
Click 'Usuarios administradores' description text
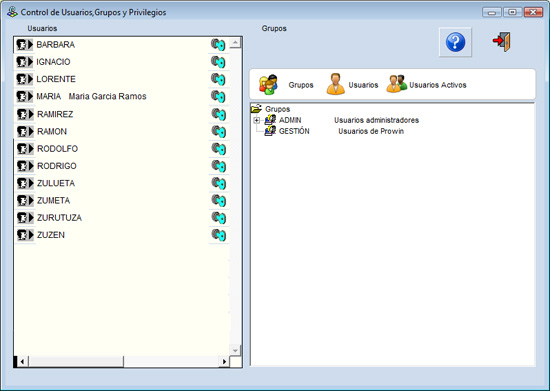(376, 120)
